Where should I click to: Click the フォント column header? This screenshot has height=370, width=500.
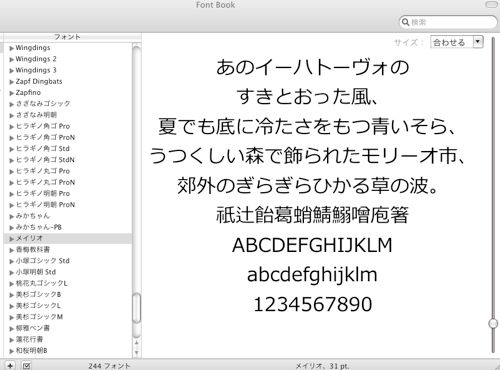pos(68,37)
